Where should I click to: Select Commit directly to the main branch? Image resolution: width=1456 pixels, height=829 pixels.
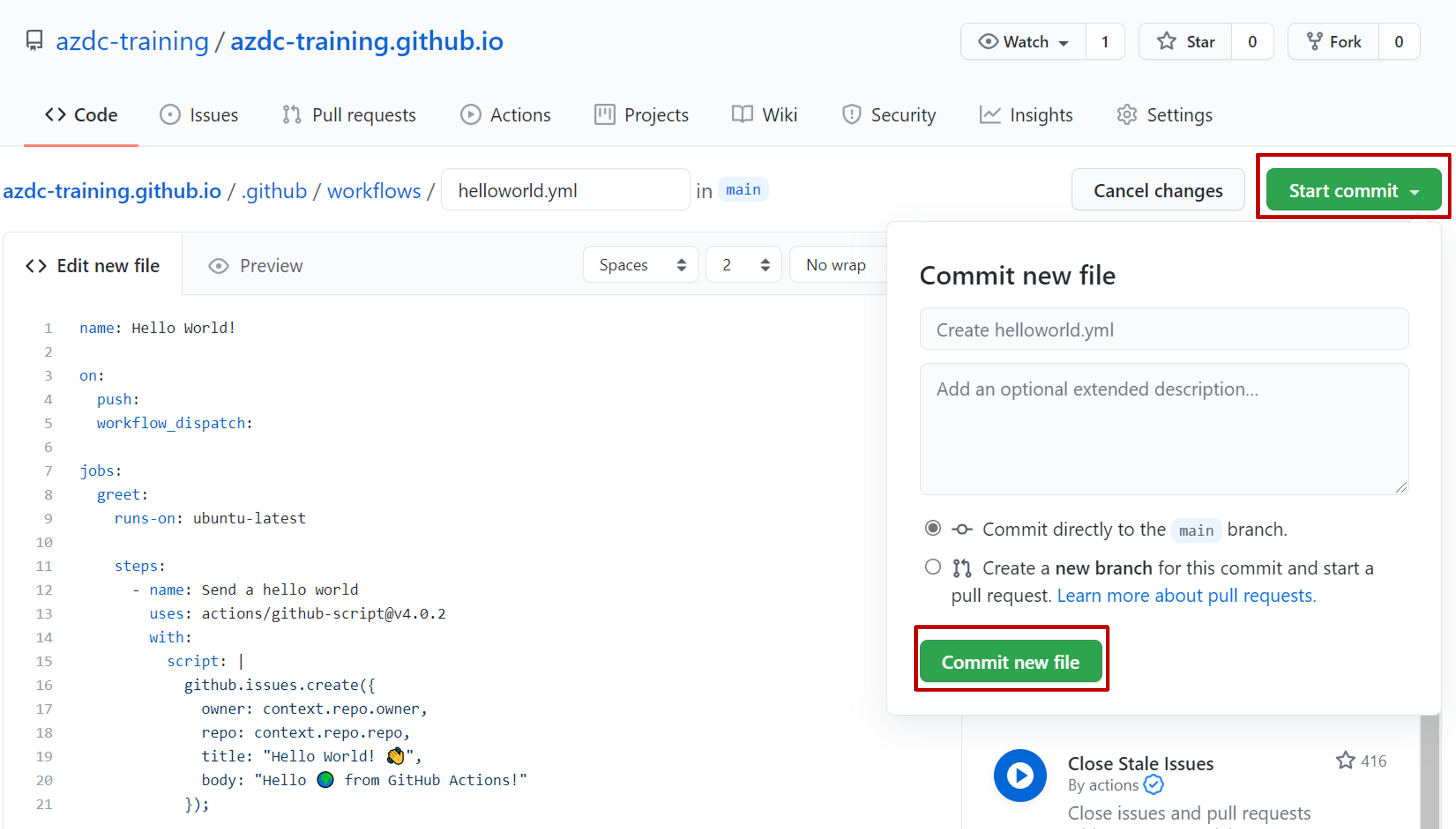[933, 528]
